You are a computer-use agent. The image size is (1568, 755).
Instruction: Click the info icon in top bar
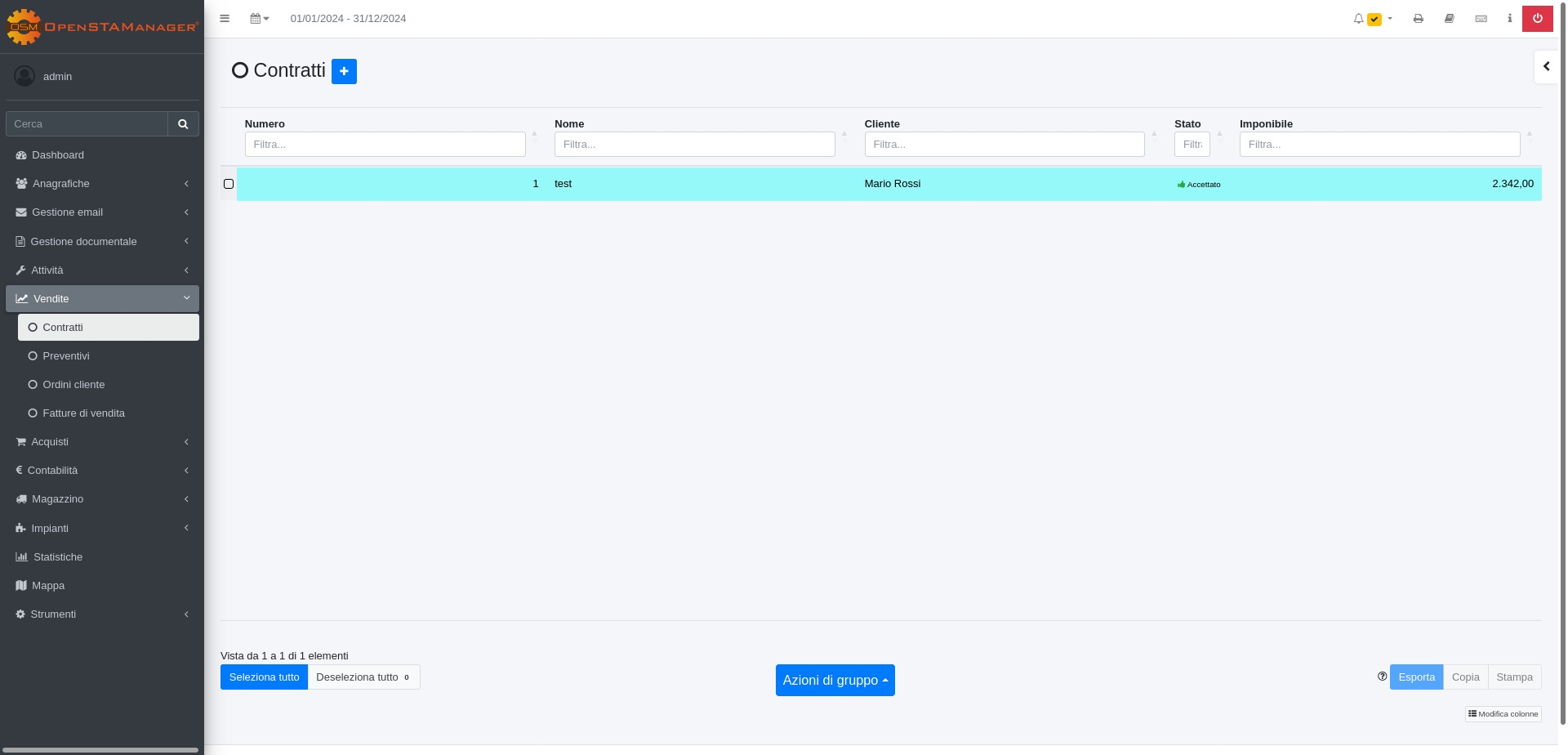click(x=1509, y=19)
